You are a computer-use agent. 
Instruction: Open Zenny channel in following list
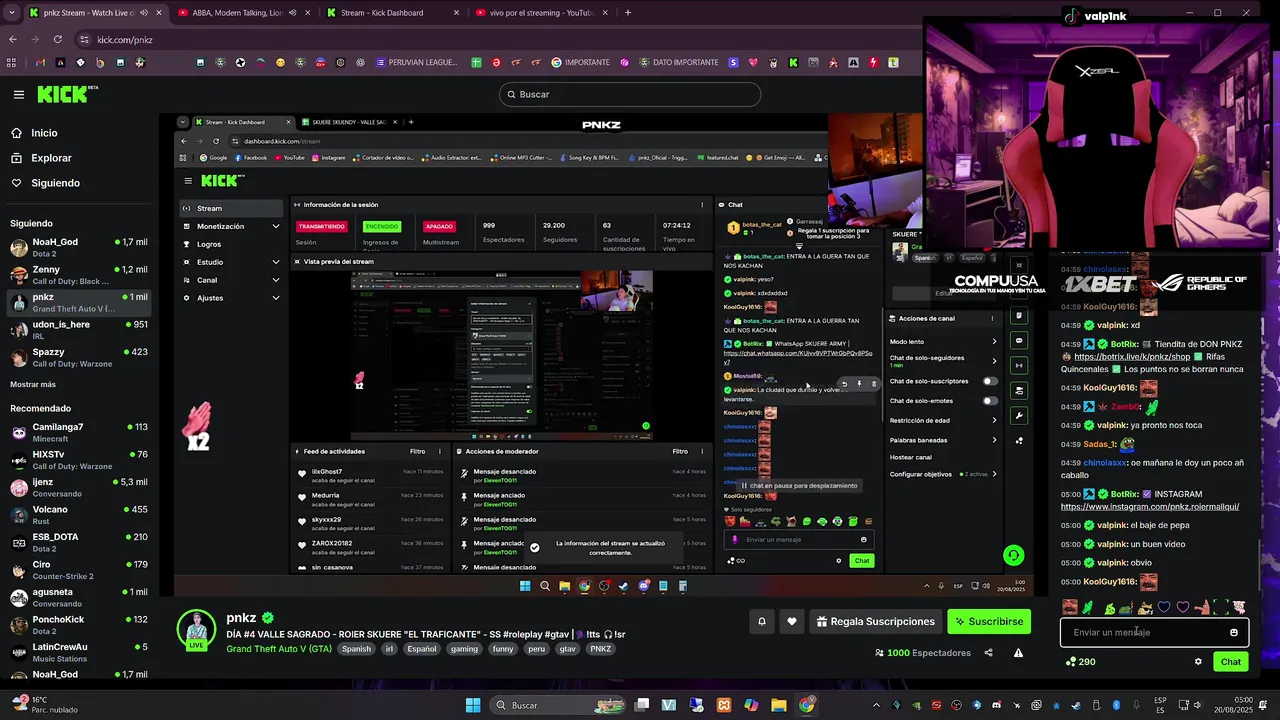point(78,276)
